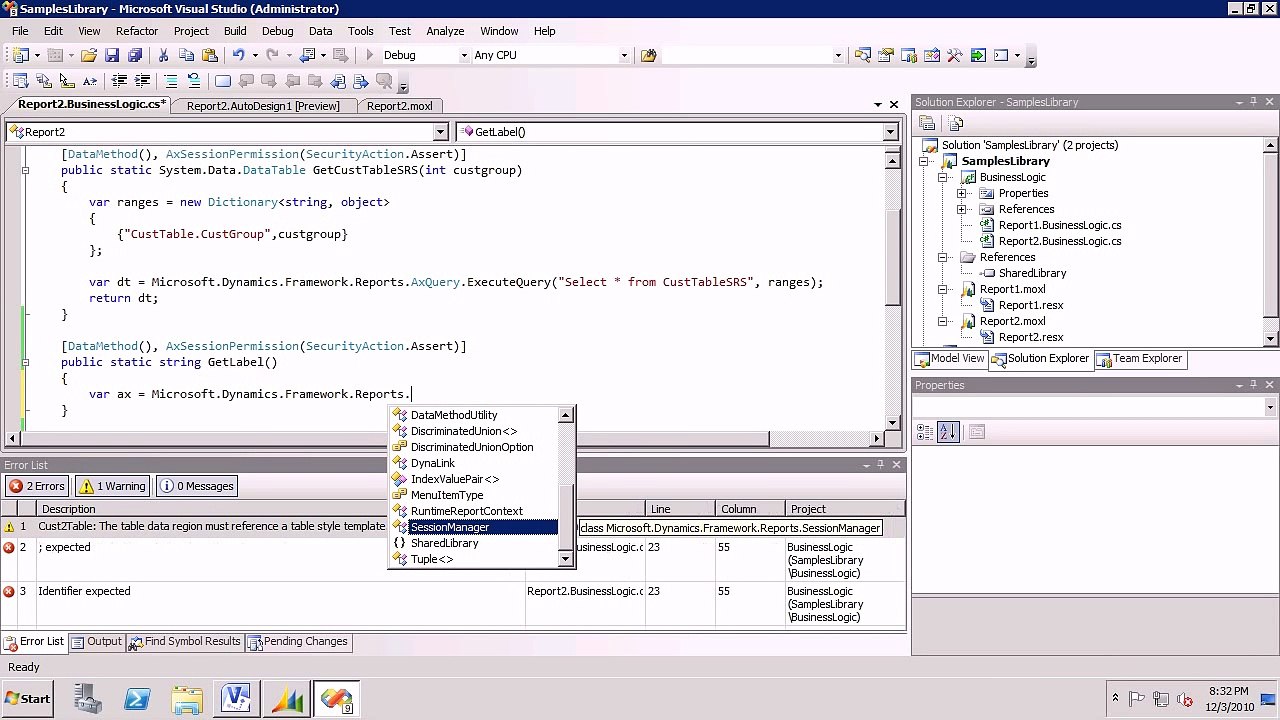This screenshot has height=720, width=1280.
Task: Expand the References node under BusinessLogic
Action: pos(961,209)
